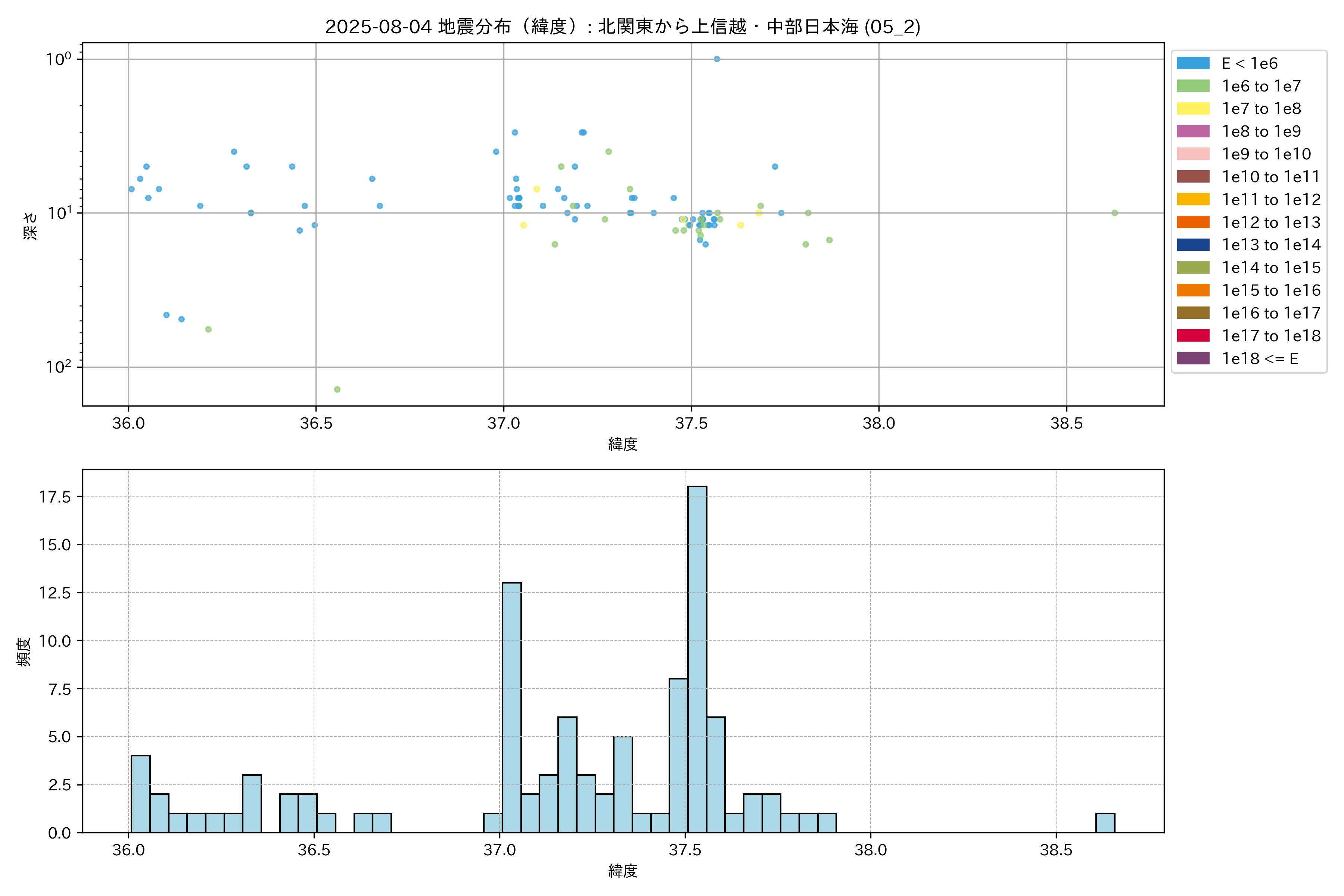Click the isolated histogram bar near 38.6
The width and height of the screenshot is (1344, 896).
point(1105,823)
